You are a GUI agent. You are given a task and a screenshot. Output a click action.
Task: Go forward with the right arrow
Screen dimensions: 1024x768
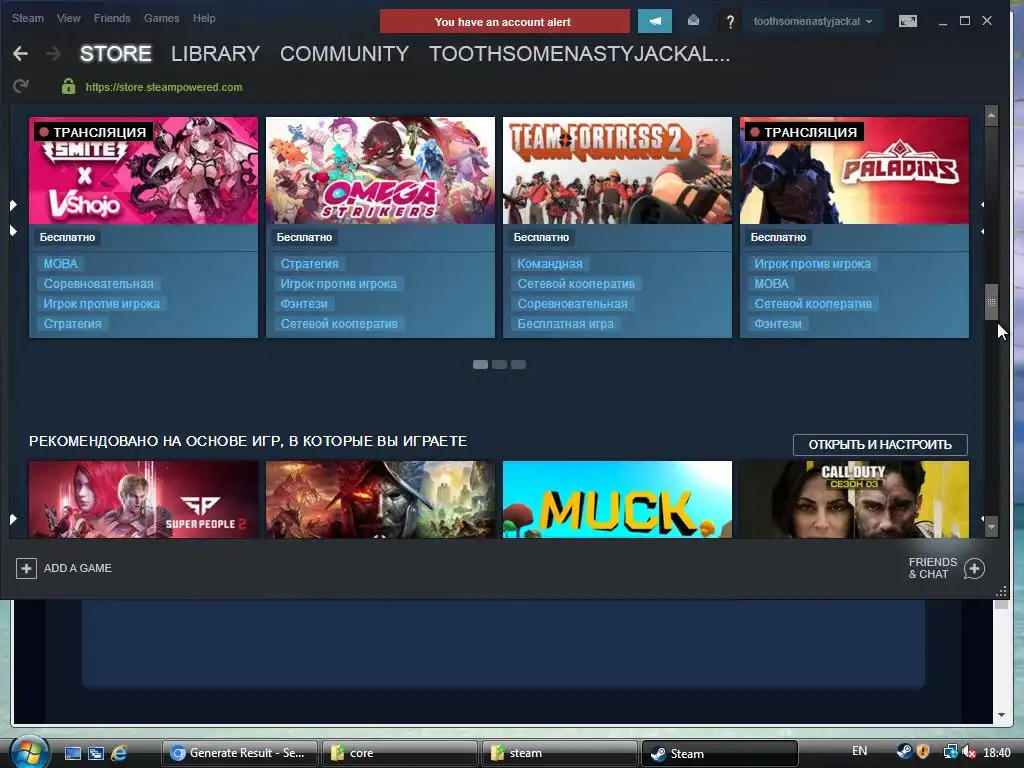54,54
